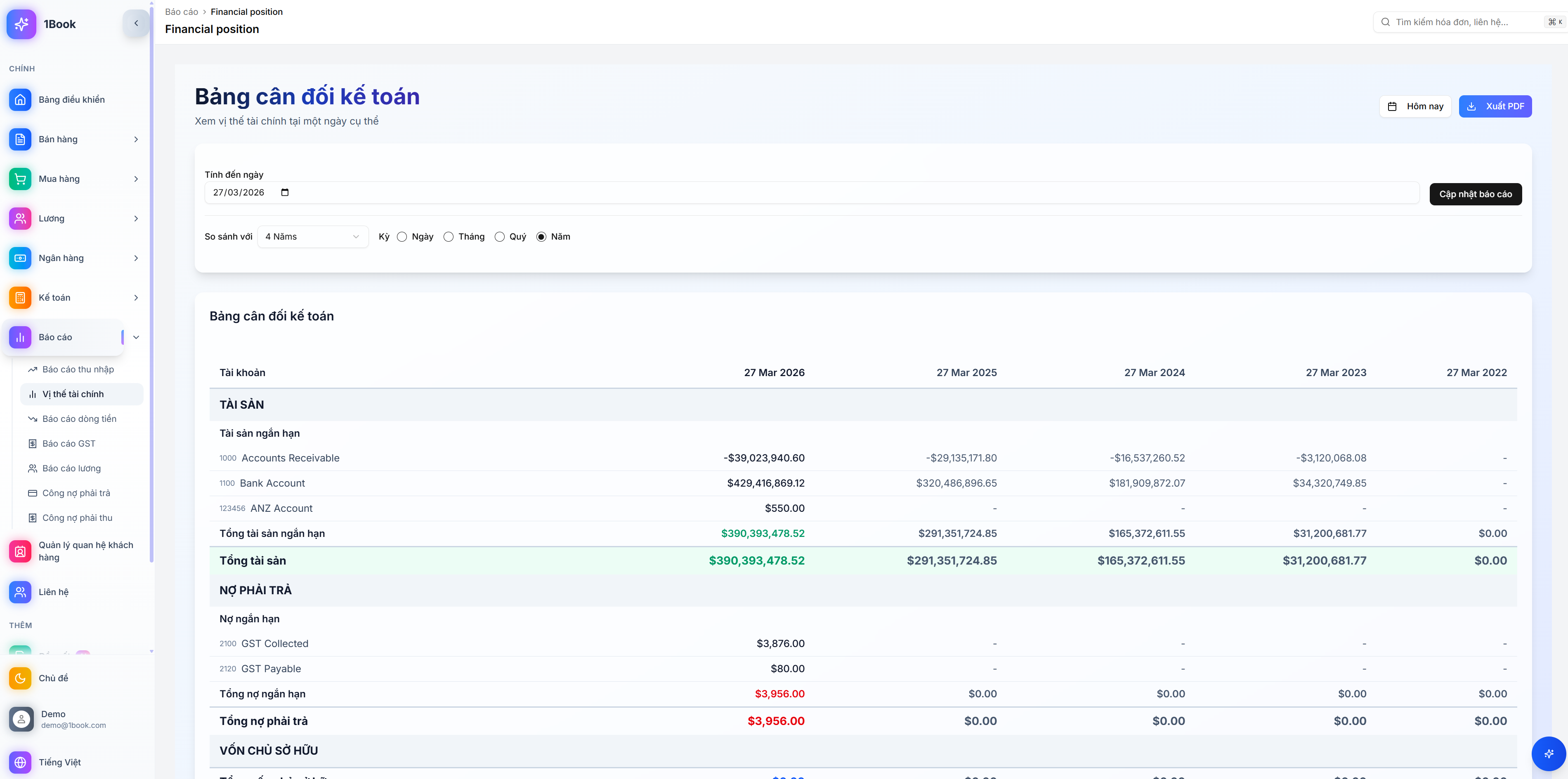Open Bảng điều khiển home icon

point(20,100)
